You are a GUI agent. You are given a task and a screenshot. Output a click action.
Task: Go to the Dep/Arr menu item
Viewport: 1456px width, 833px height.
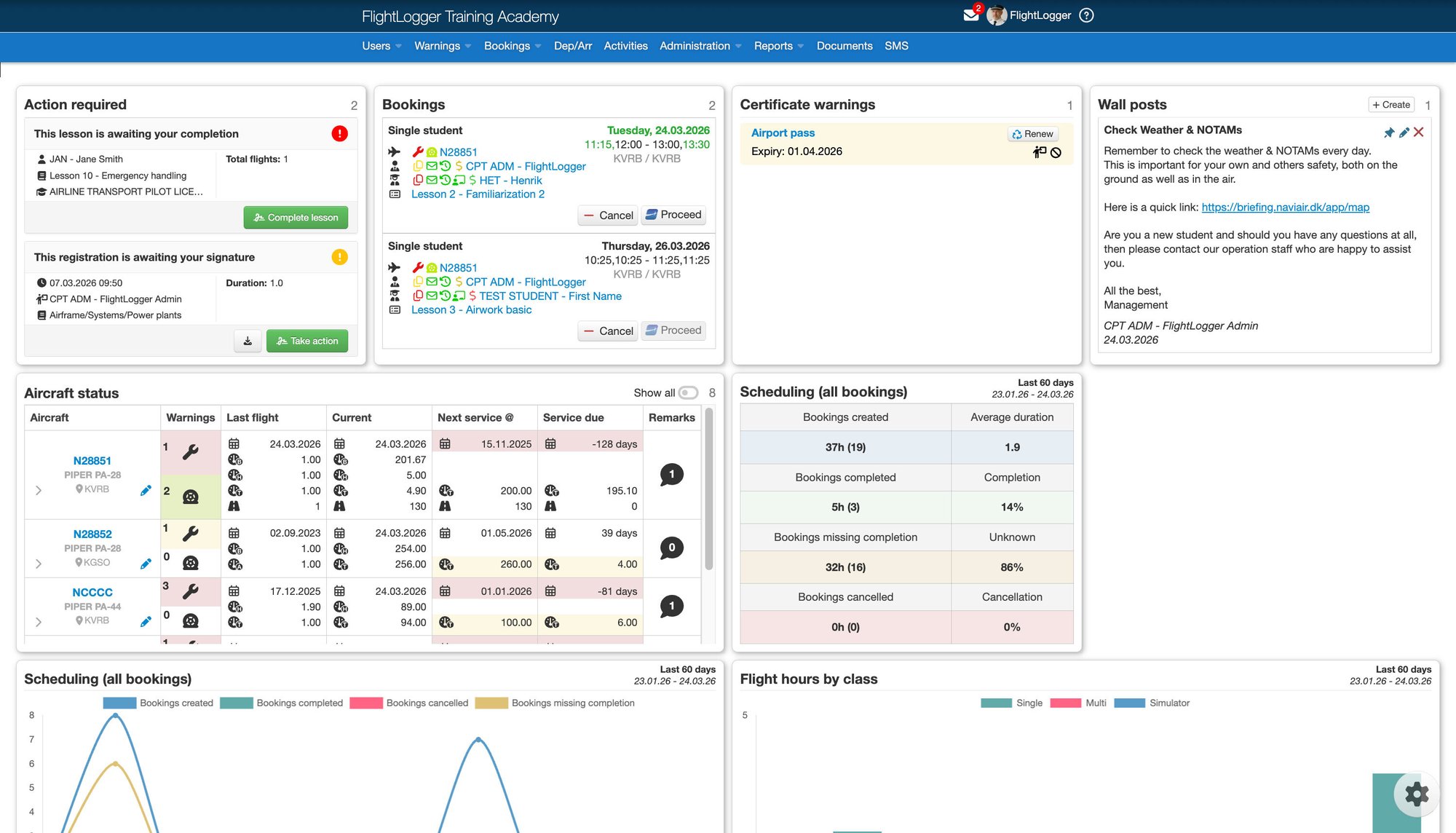pos(572,46)
